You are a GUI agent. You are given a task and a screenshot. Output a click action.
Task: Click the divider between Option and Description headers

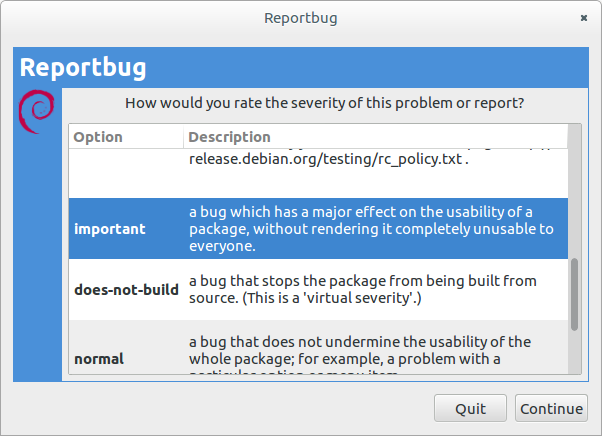184,137
